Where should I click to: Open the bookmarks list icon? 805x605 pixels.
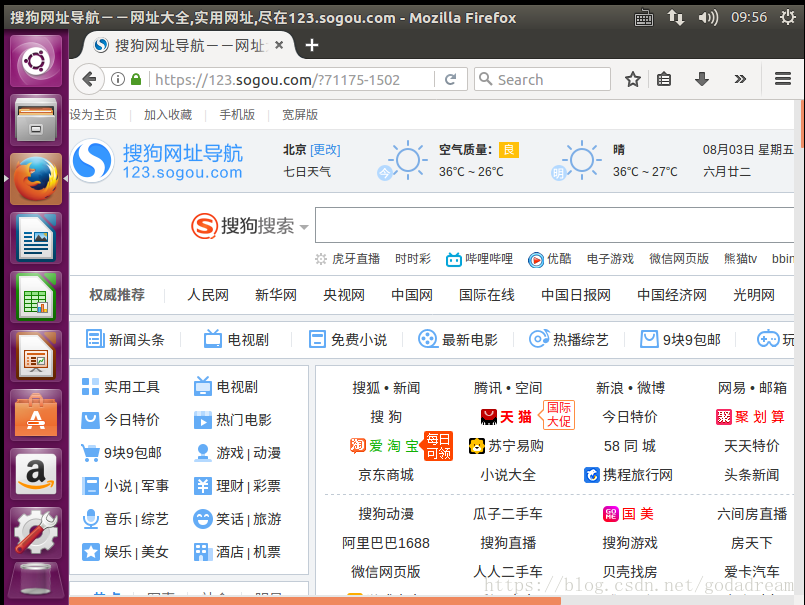664,79
